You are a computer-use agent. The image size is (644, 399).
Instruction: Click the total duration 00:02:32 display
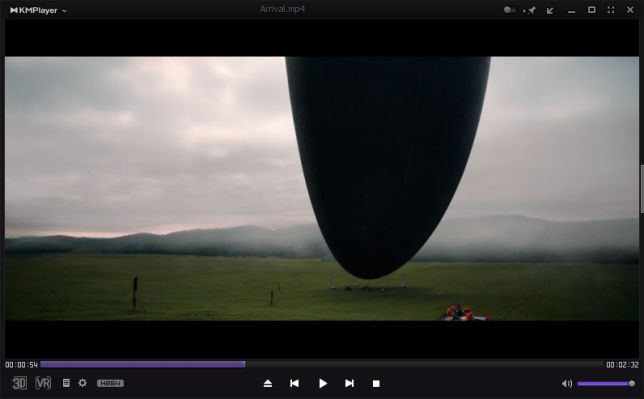pos(622,364)
